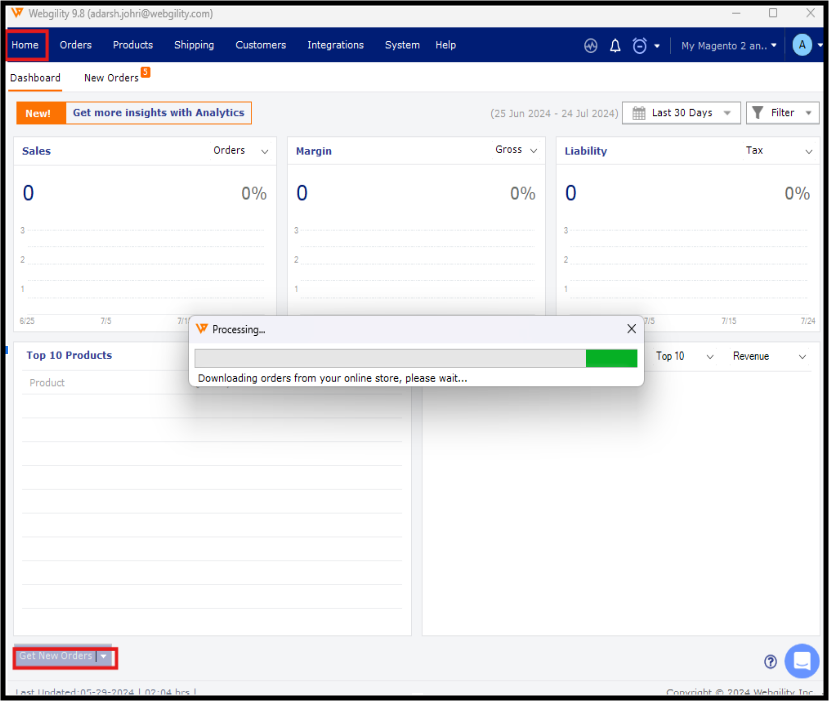Open the Top 10 dropdown
829x701 pixels.
click(x=685, y=356)
